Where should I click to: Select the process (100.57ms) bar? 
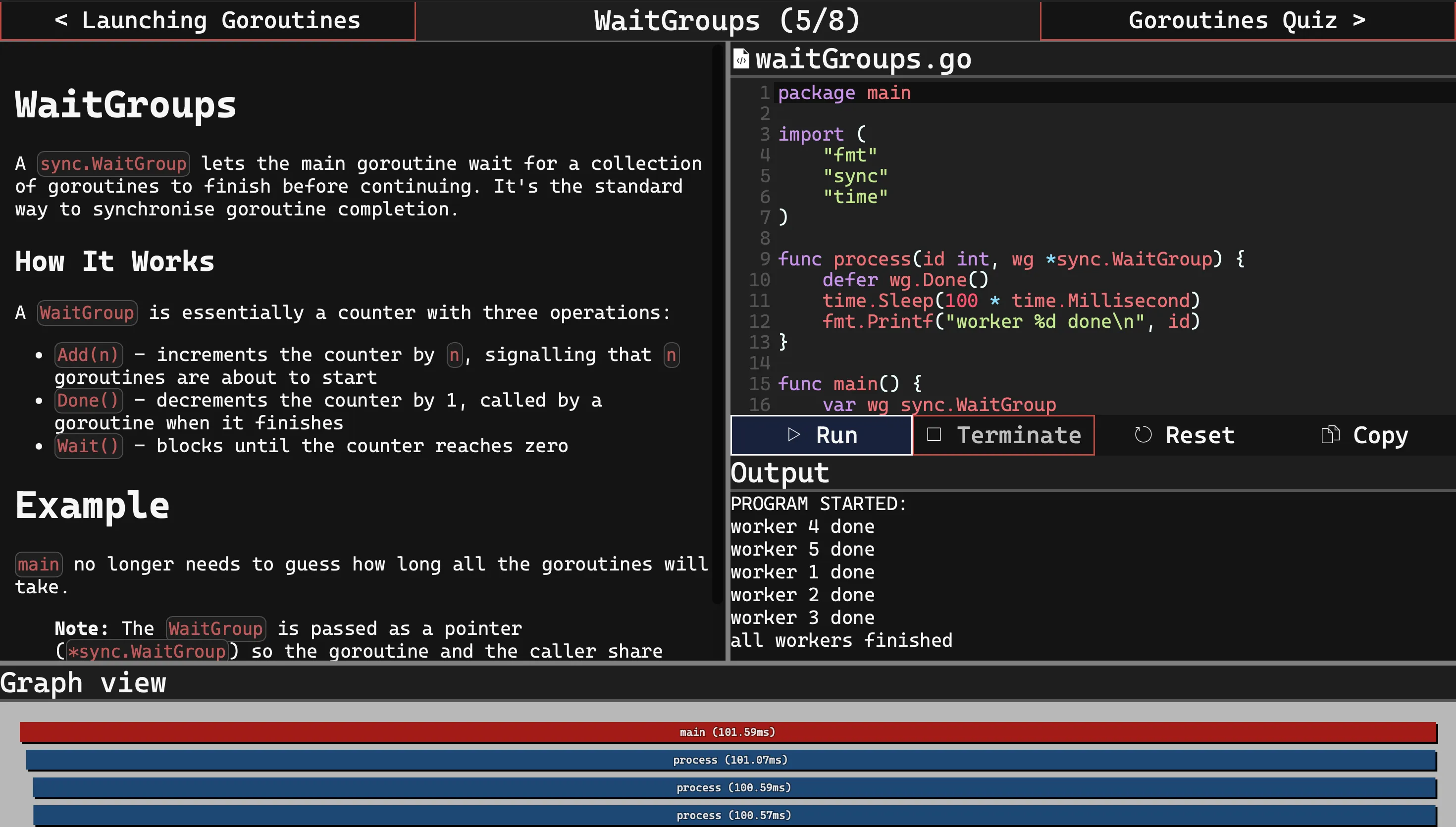734,816
